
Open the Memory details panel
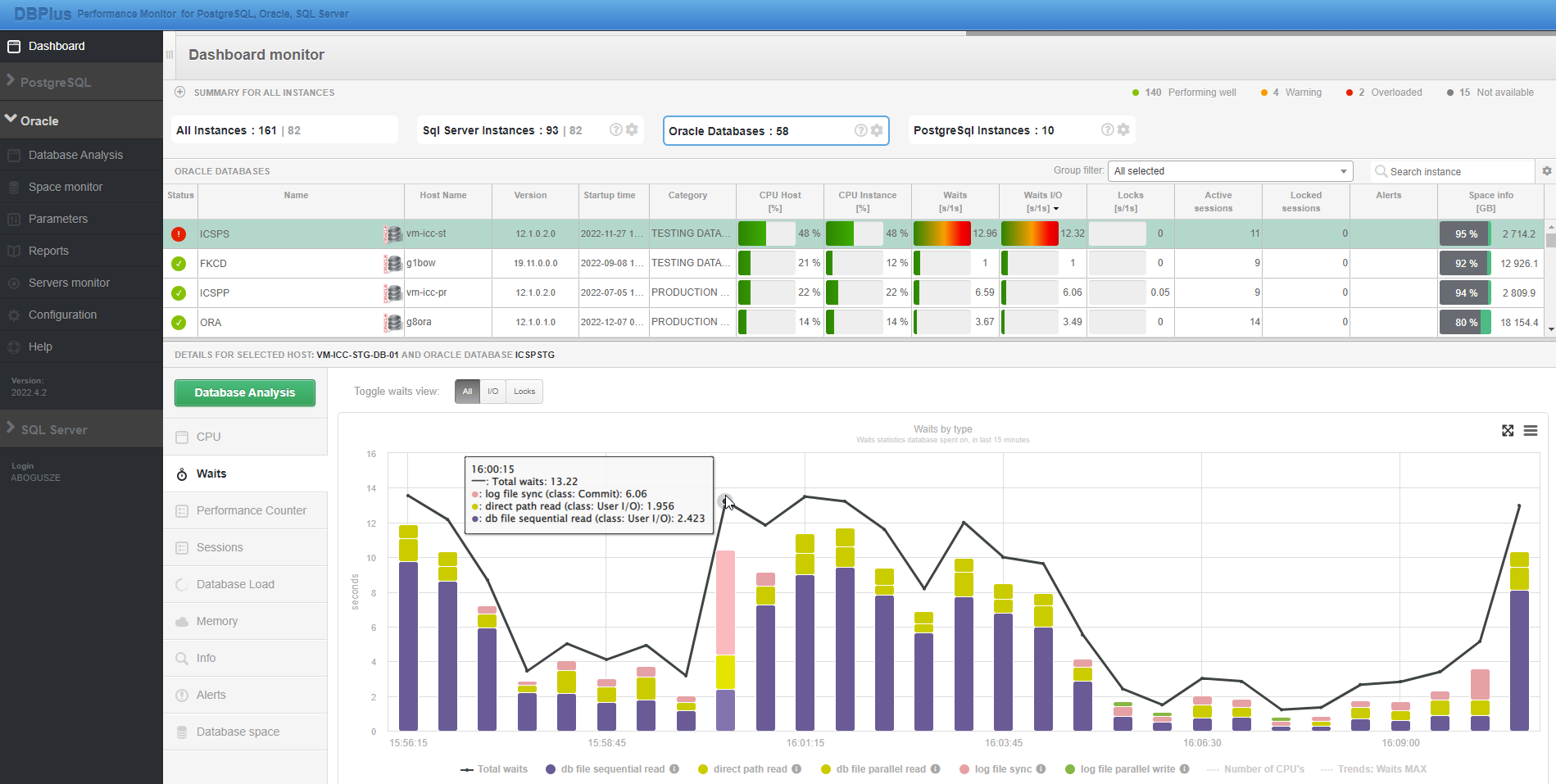(x=216, y=621)
